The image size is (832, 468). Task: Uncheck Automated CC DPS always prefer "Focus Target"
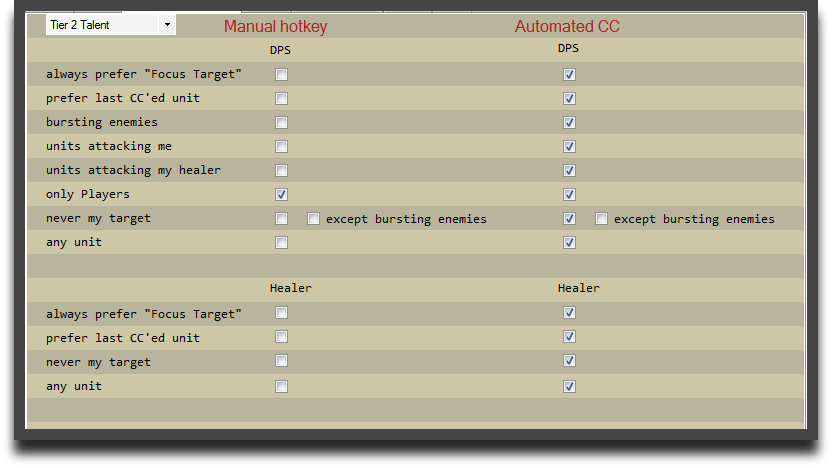click(570, 74)
